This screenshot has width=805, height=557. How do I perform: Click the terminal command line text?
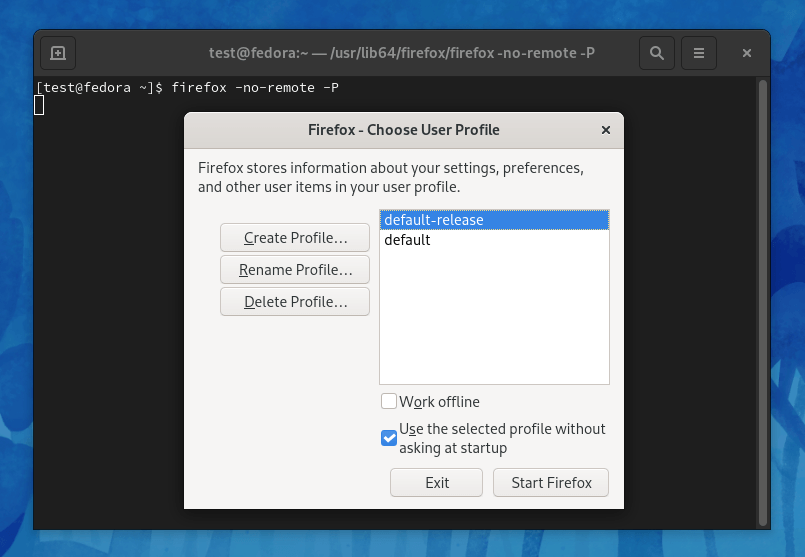tap(187, 87)
